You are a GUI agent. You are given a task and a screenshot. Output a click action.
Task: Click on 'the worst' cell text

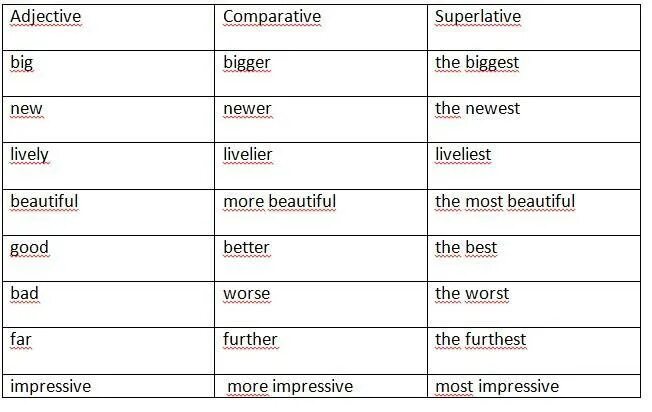point(472,294)
